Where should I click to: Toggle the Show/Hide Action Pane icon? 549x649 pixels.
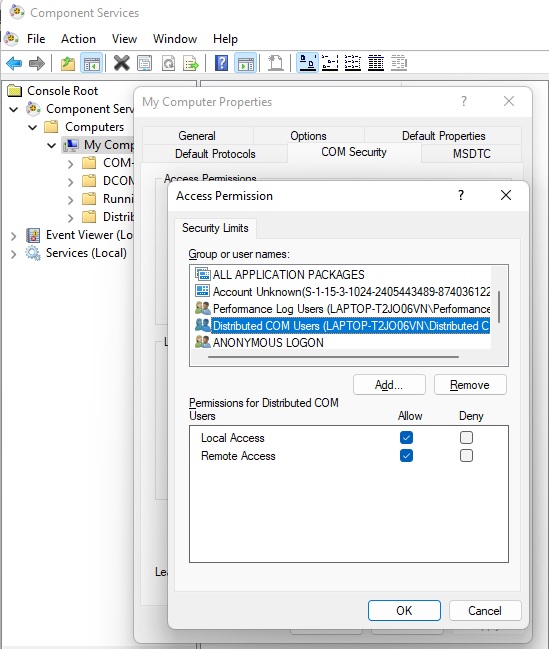[x=246, y=63]
